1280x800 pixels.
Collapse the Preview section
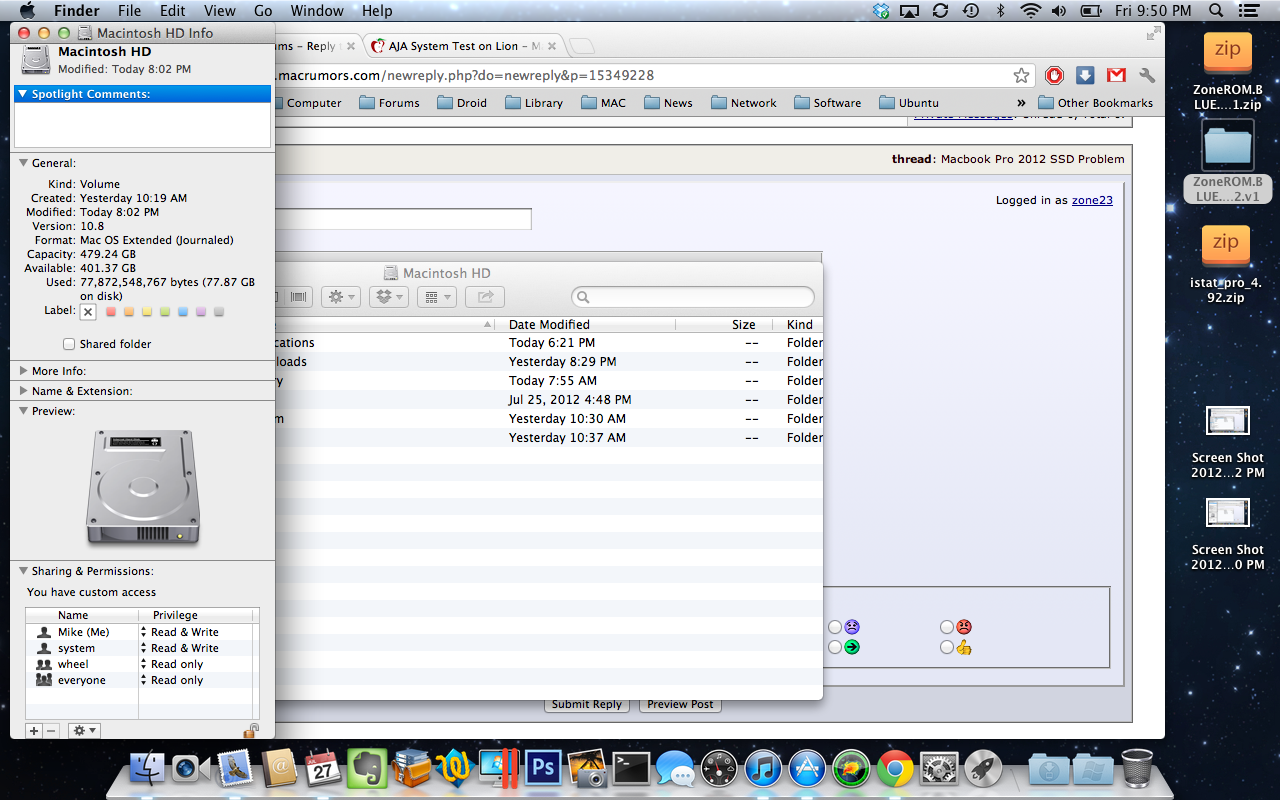(x=23, y=411)
